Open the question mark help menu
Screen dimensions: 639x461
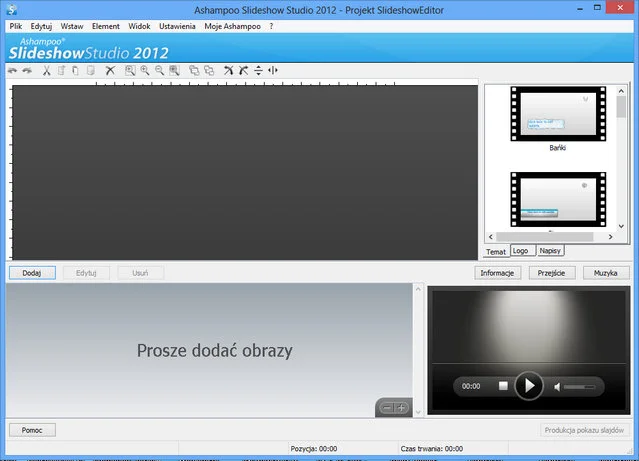coord(271,26)
